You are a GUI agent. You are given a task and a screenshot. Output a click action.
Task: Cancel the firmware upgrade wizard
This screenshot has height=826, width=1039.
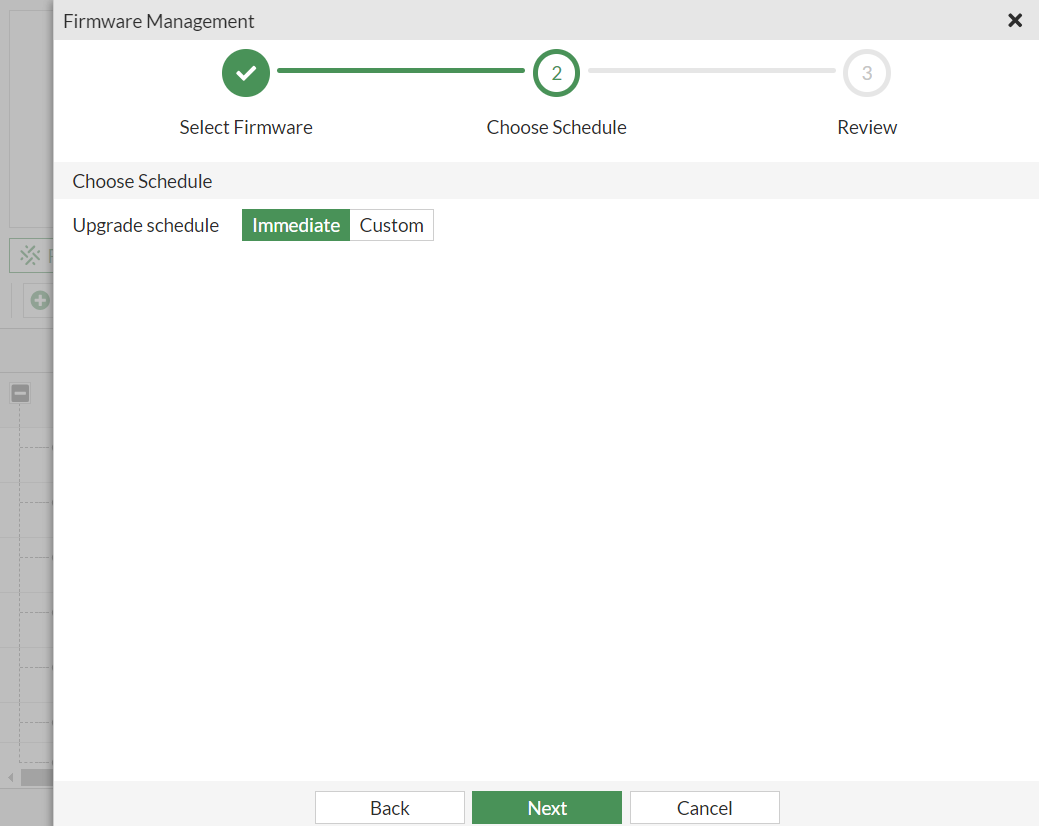(704, 807)
